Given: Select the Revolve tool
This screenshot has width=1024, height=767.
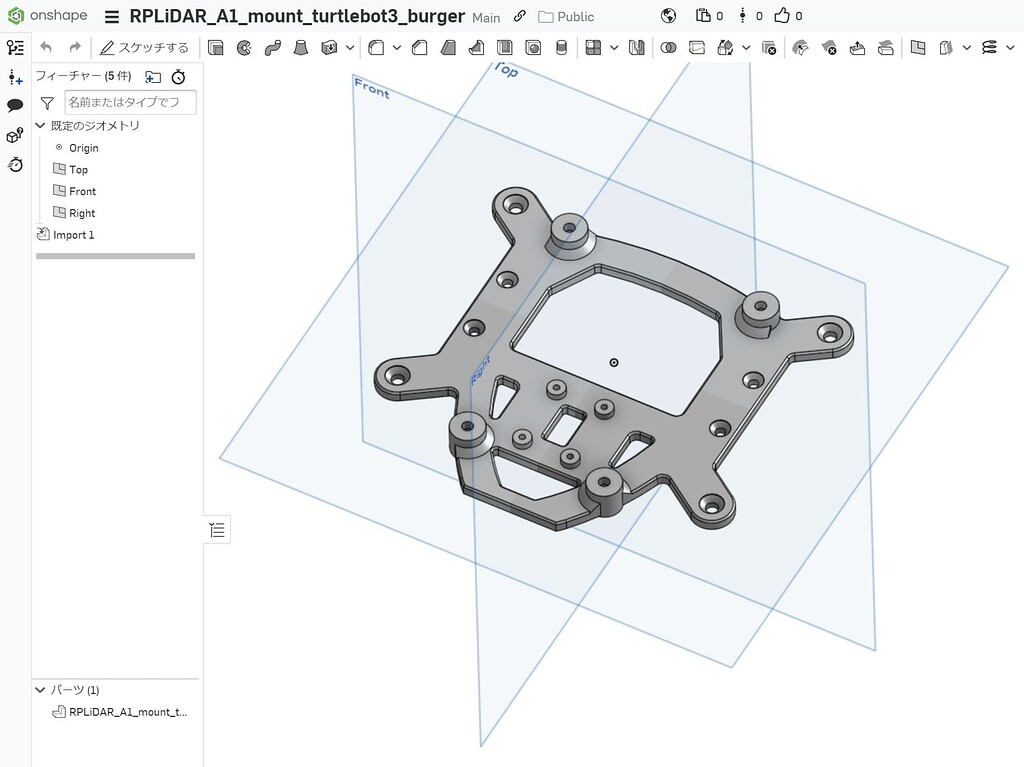Looking at the screenshot, I should (x=244, y=47).
